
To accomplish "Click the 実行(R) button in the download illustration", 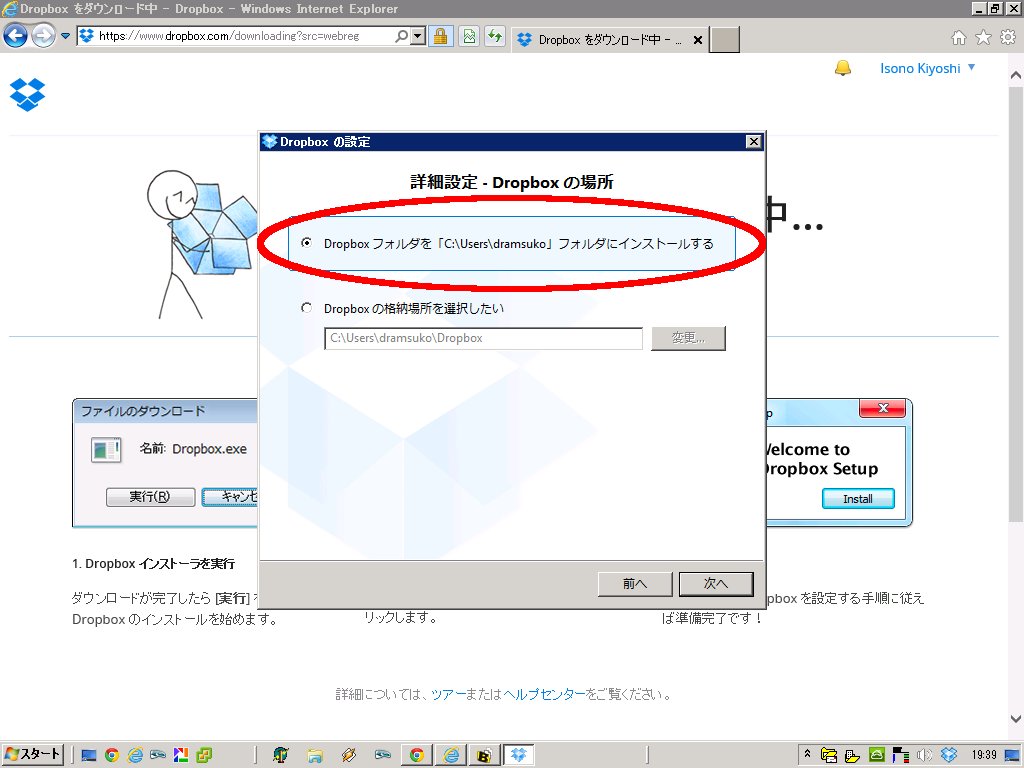I will [150, 497].
